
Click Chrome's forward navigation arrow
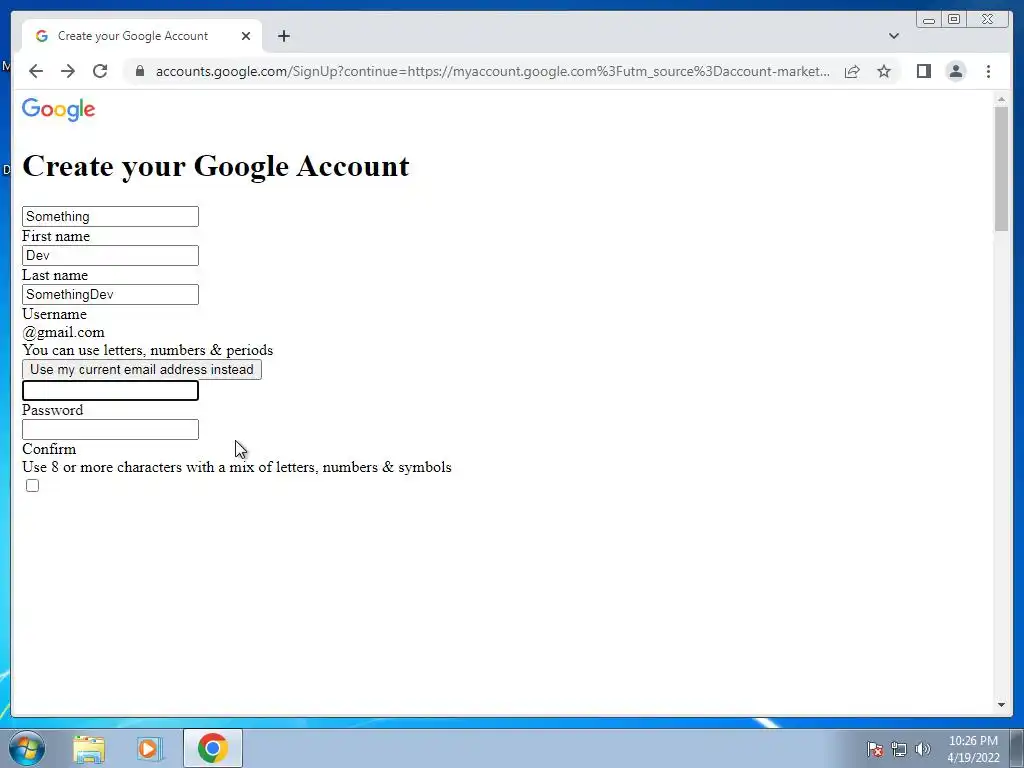(x=68, y=71)
